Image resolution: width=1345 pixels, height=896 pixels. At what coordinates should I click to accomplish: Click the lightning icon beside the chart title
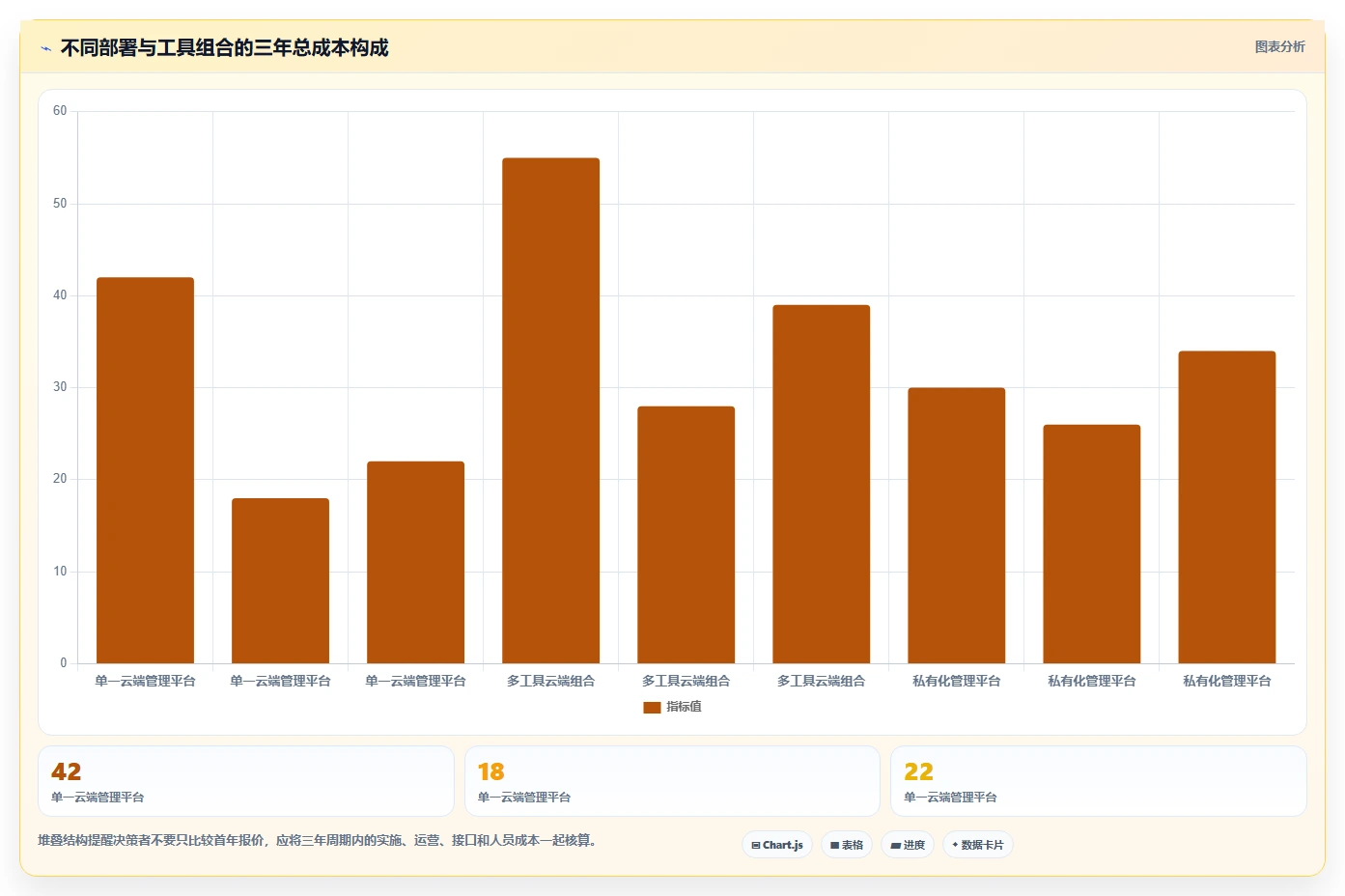click(x=45, y=48)
